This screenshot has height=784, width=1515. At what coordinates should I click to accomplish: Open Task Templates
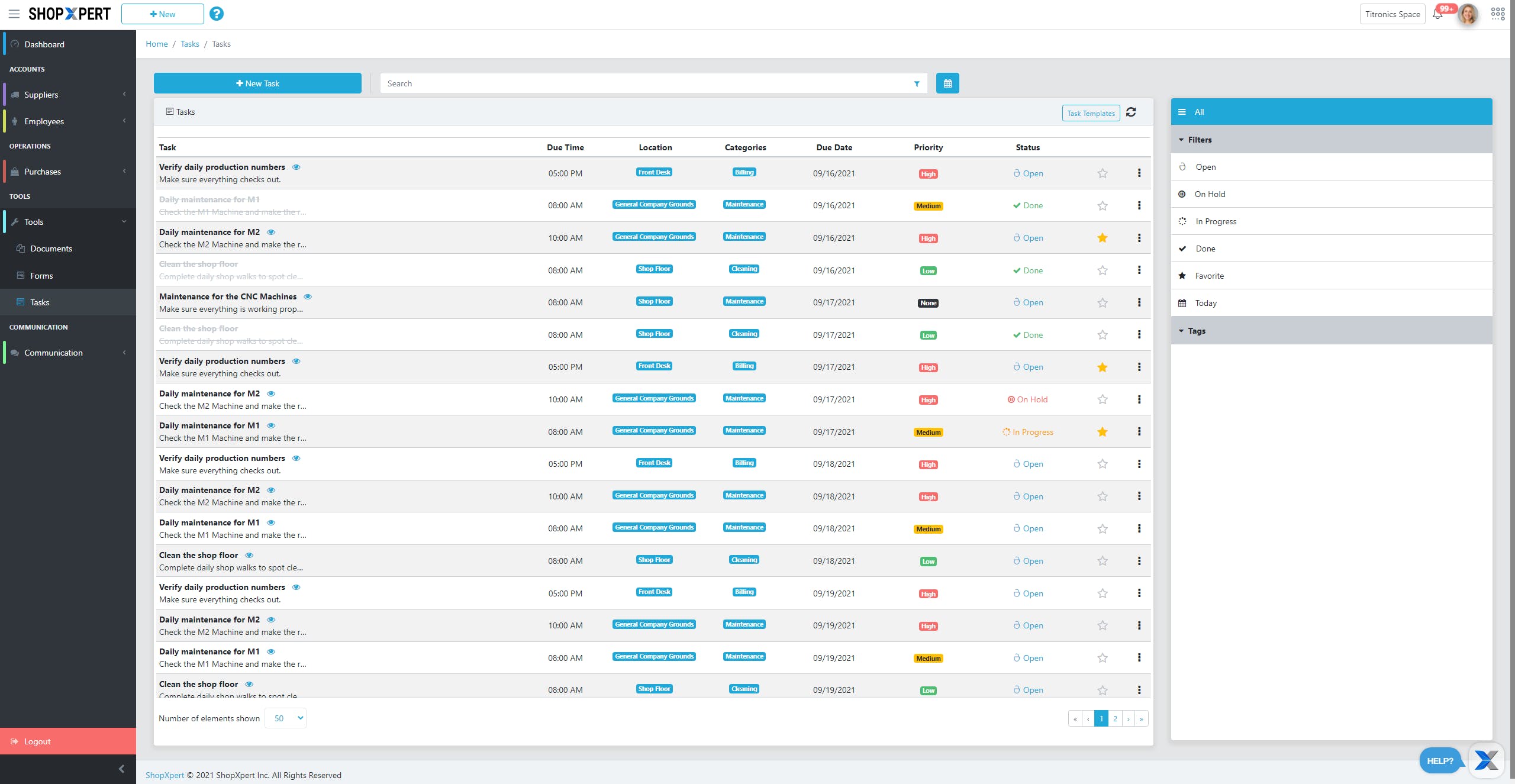pyautogui.click(x=1090, y=113)
